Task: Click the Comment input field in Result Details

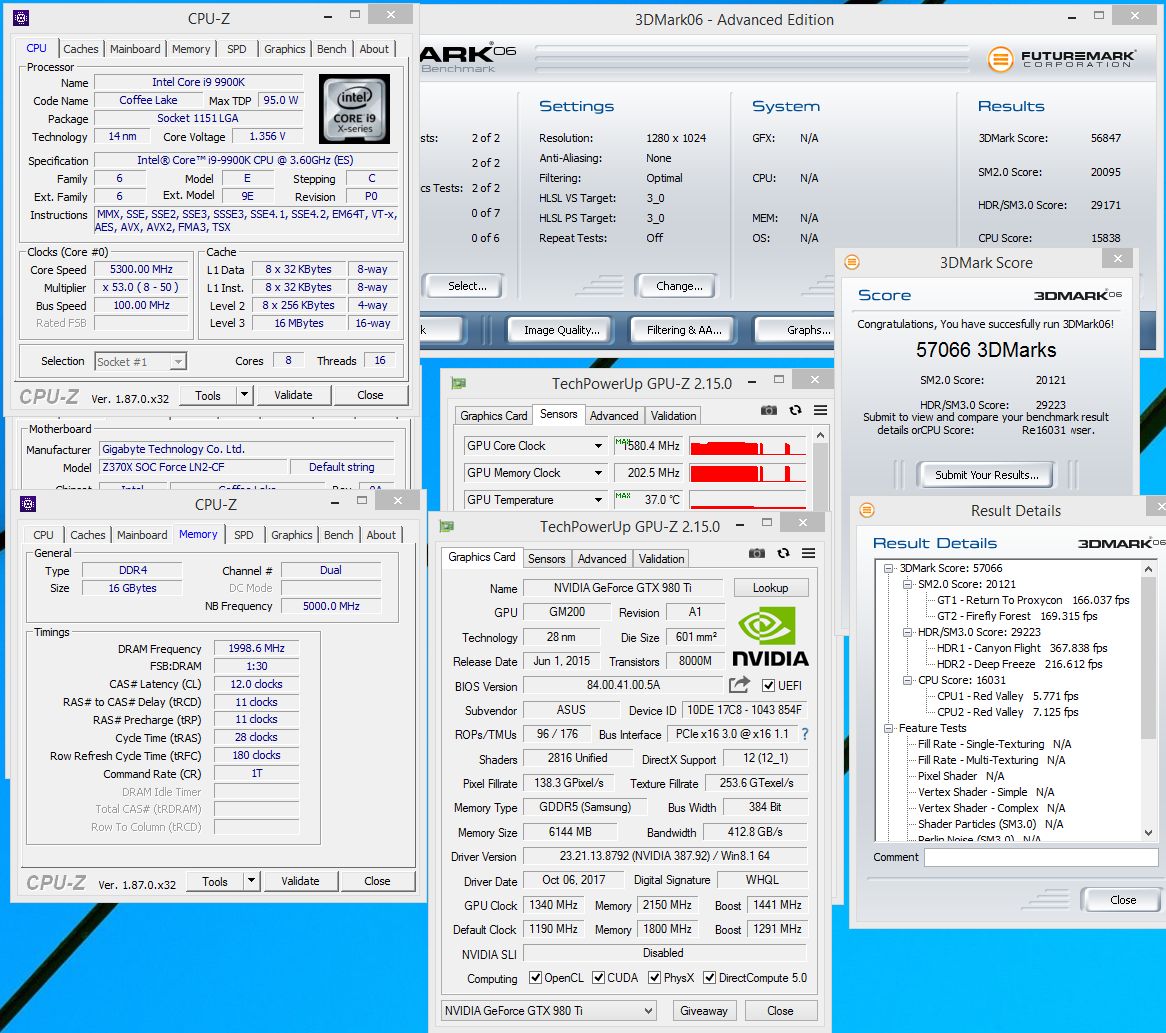Action: coord(1040,857)
